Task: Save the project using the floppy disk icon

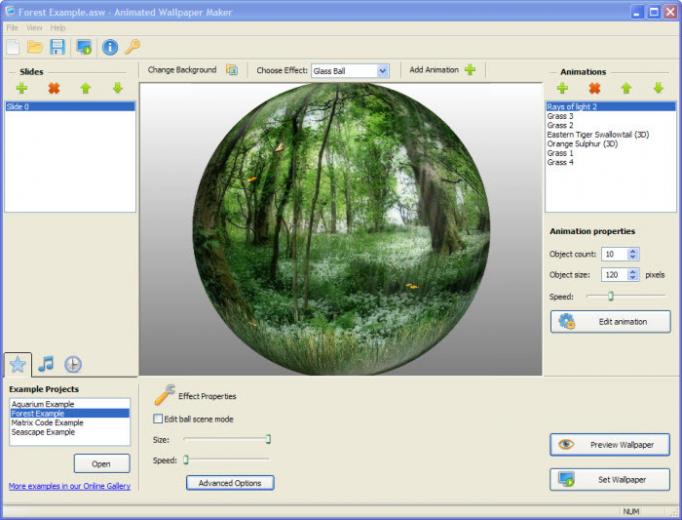Action: (57, 47)
